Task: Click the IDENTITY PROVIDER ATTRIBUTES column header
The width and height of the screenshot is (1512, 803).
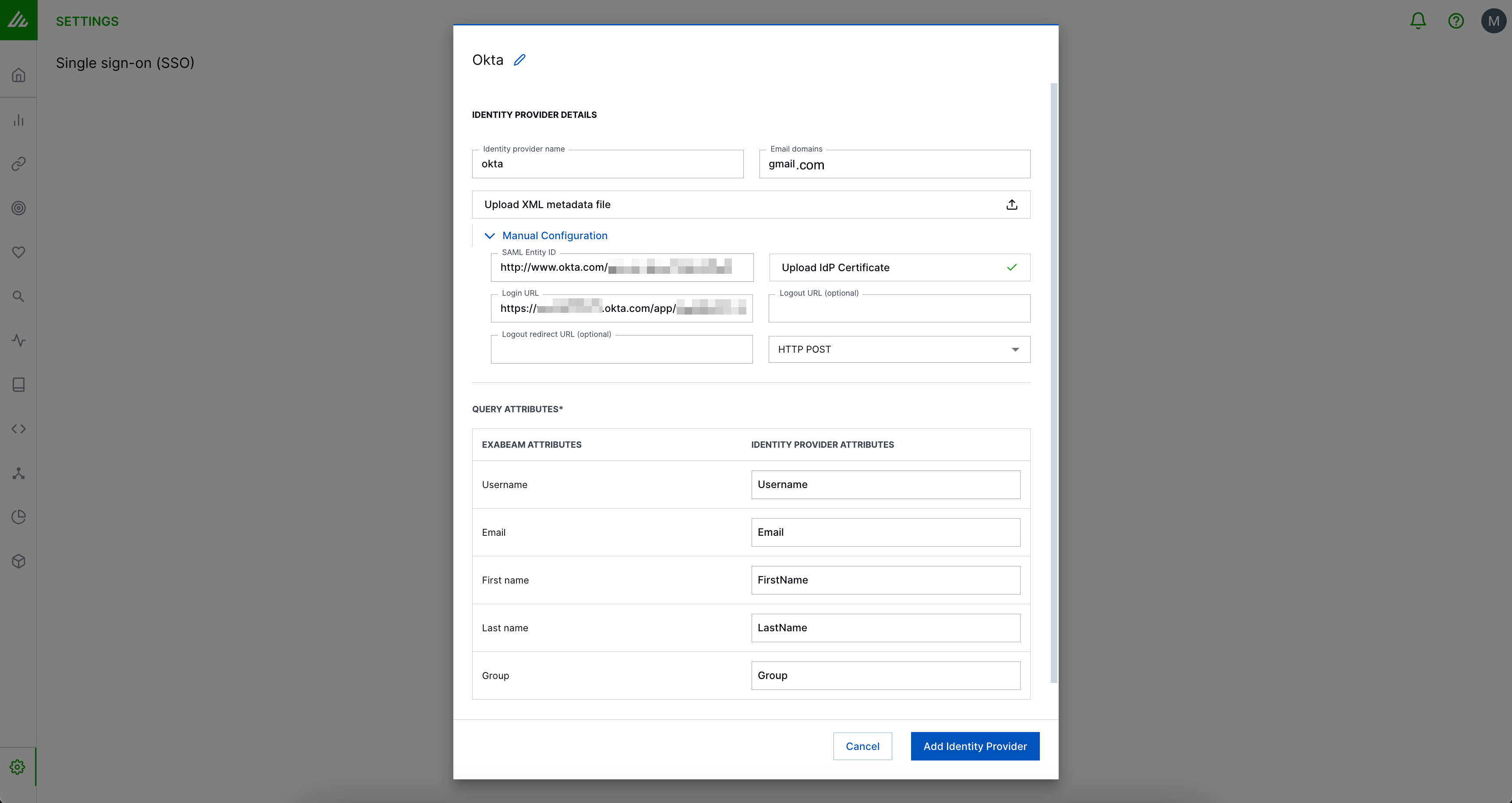Action: click(822, 444)
